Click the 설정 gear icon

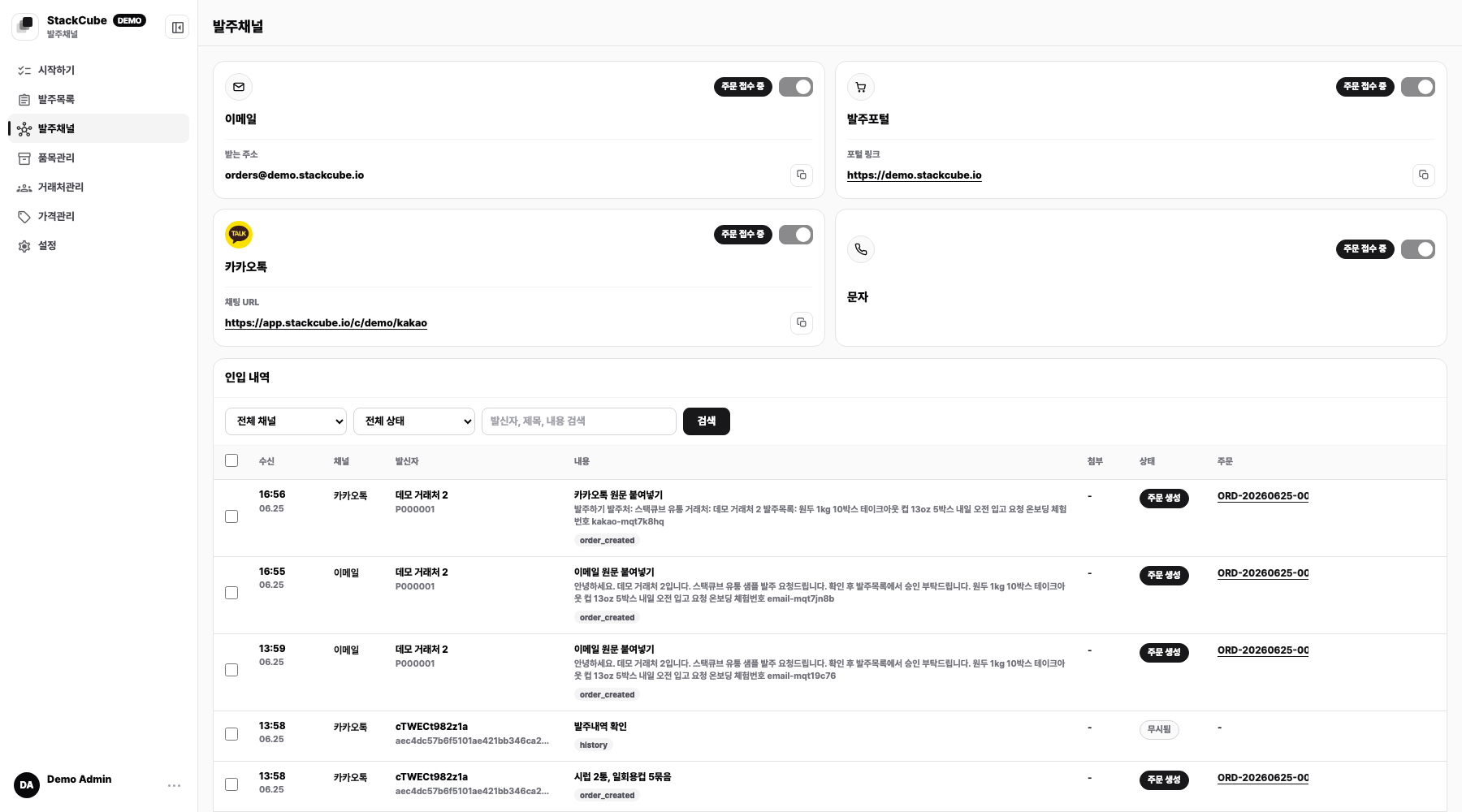click(x=24, y=246)
